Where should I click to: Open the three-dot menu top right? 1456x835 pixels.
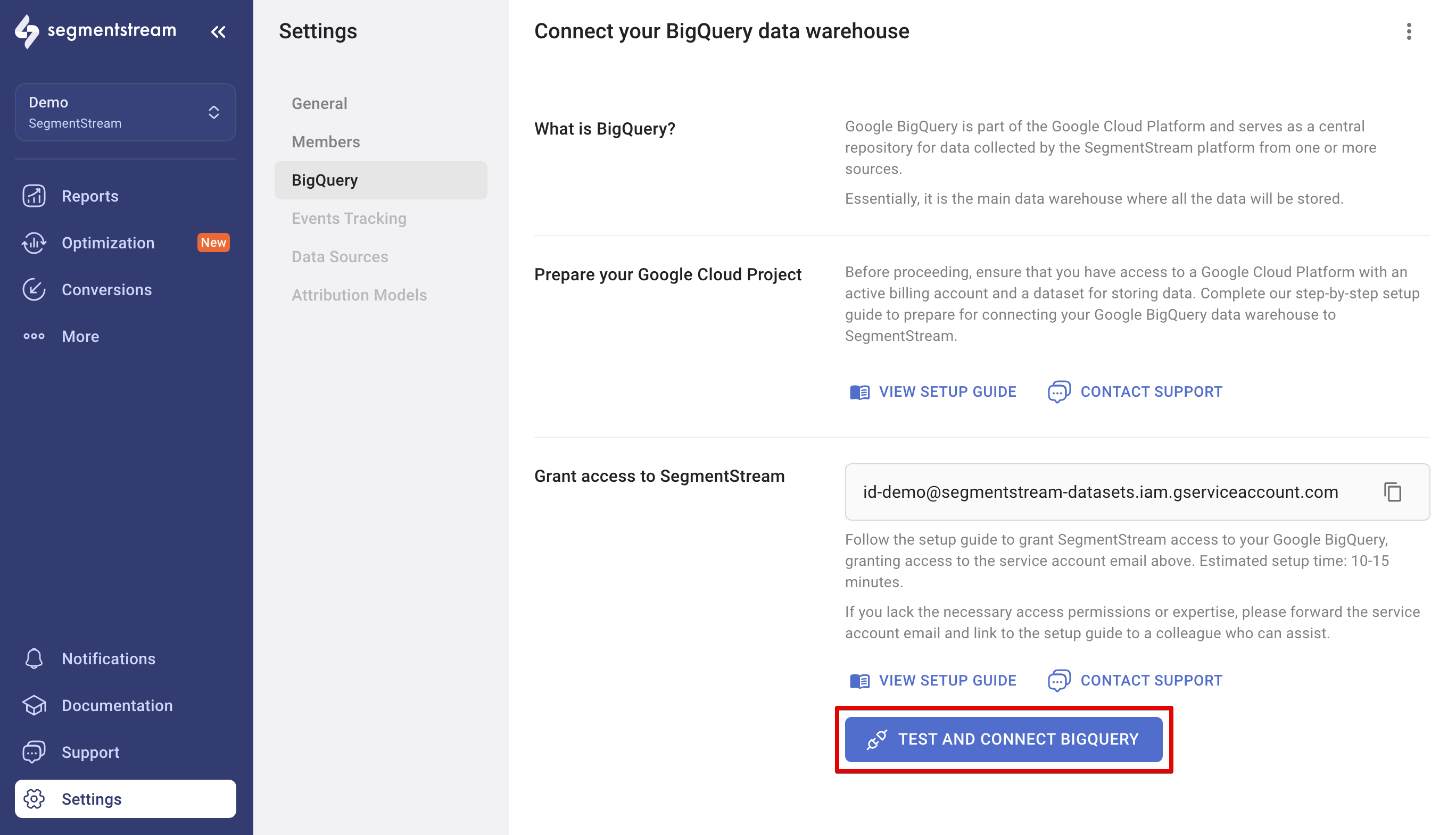pos(1409,32)
